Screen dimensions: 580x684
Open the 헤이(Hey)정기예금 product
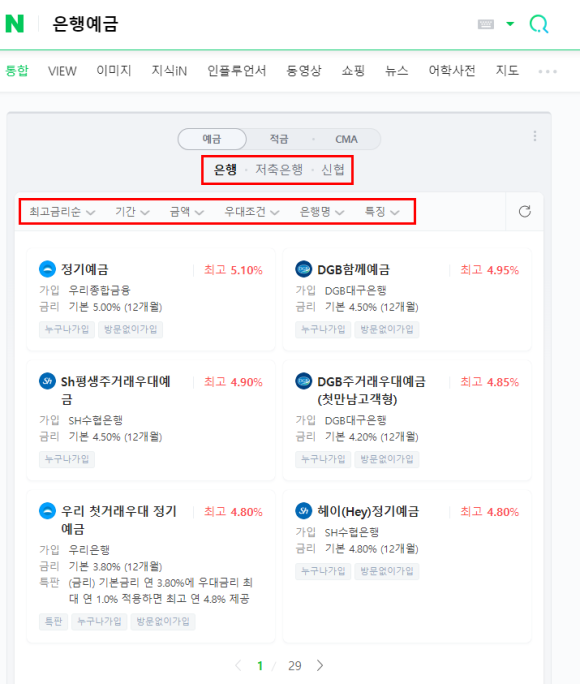(368, 511)
